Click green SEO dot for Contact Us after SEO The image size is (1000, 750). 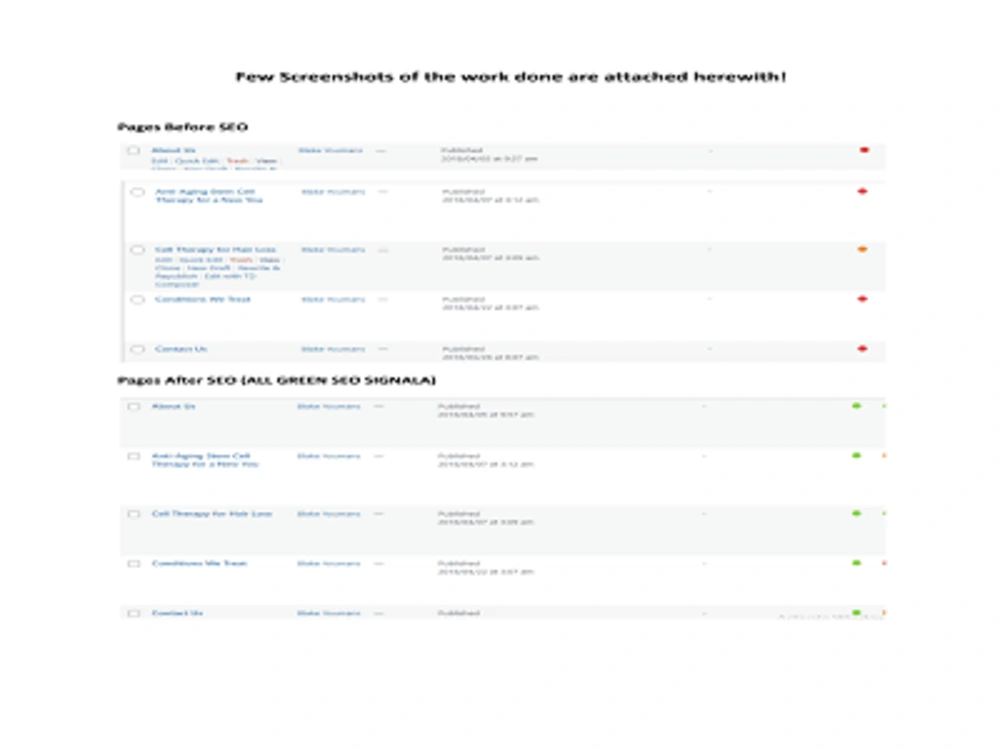[857, 613]
